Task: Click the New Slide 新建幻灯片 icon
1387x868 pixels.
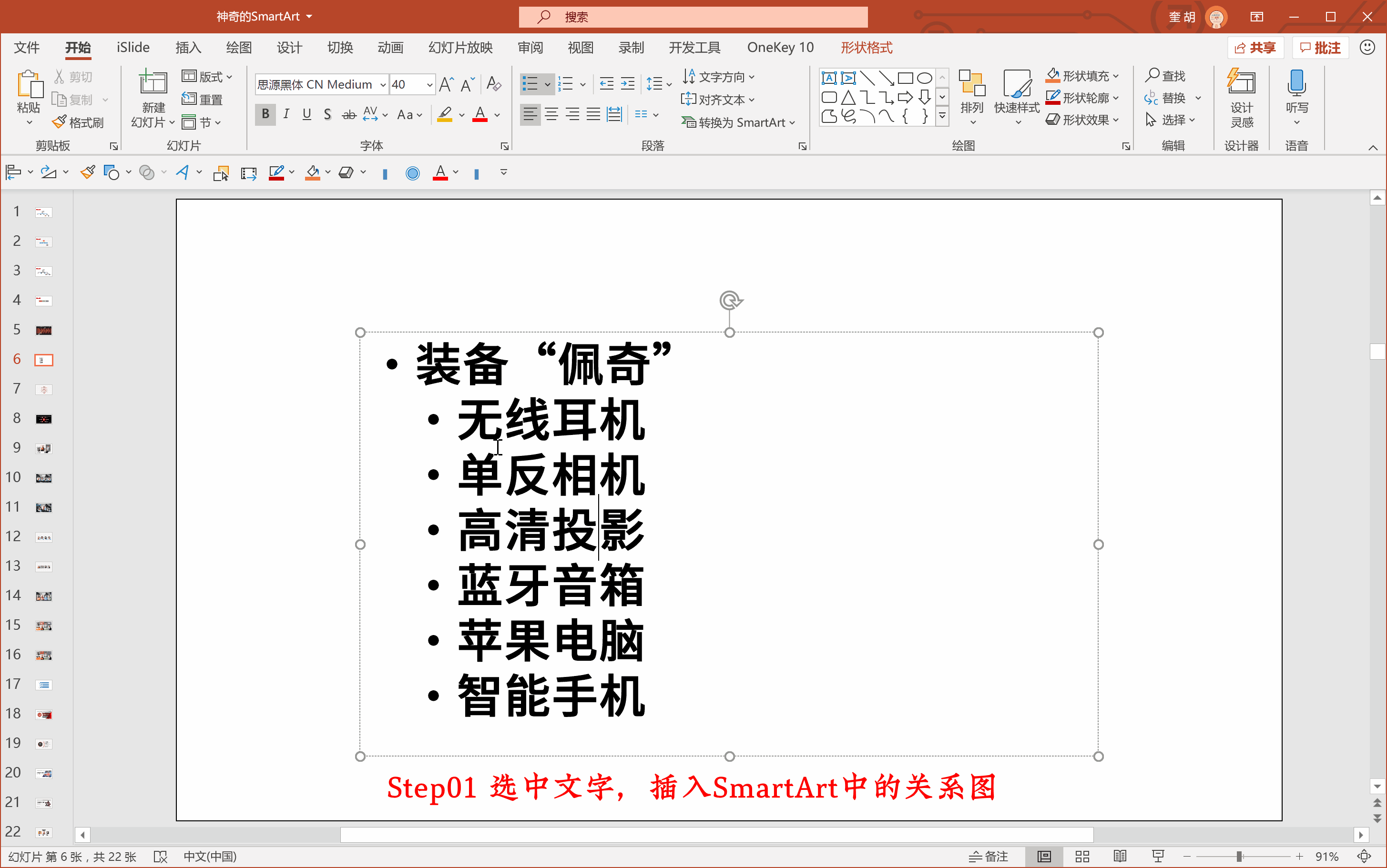Action: (153, 83)
